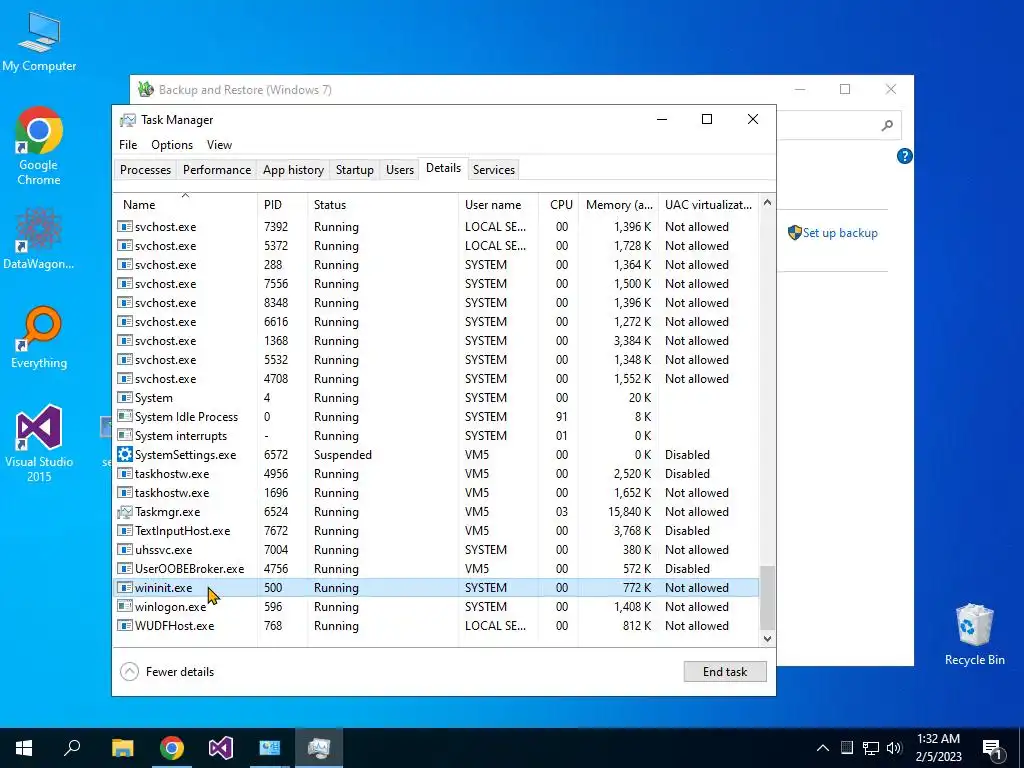
Task: Click the Taskmgr.exe process icon
Action: (125, 511)
